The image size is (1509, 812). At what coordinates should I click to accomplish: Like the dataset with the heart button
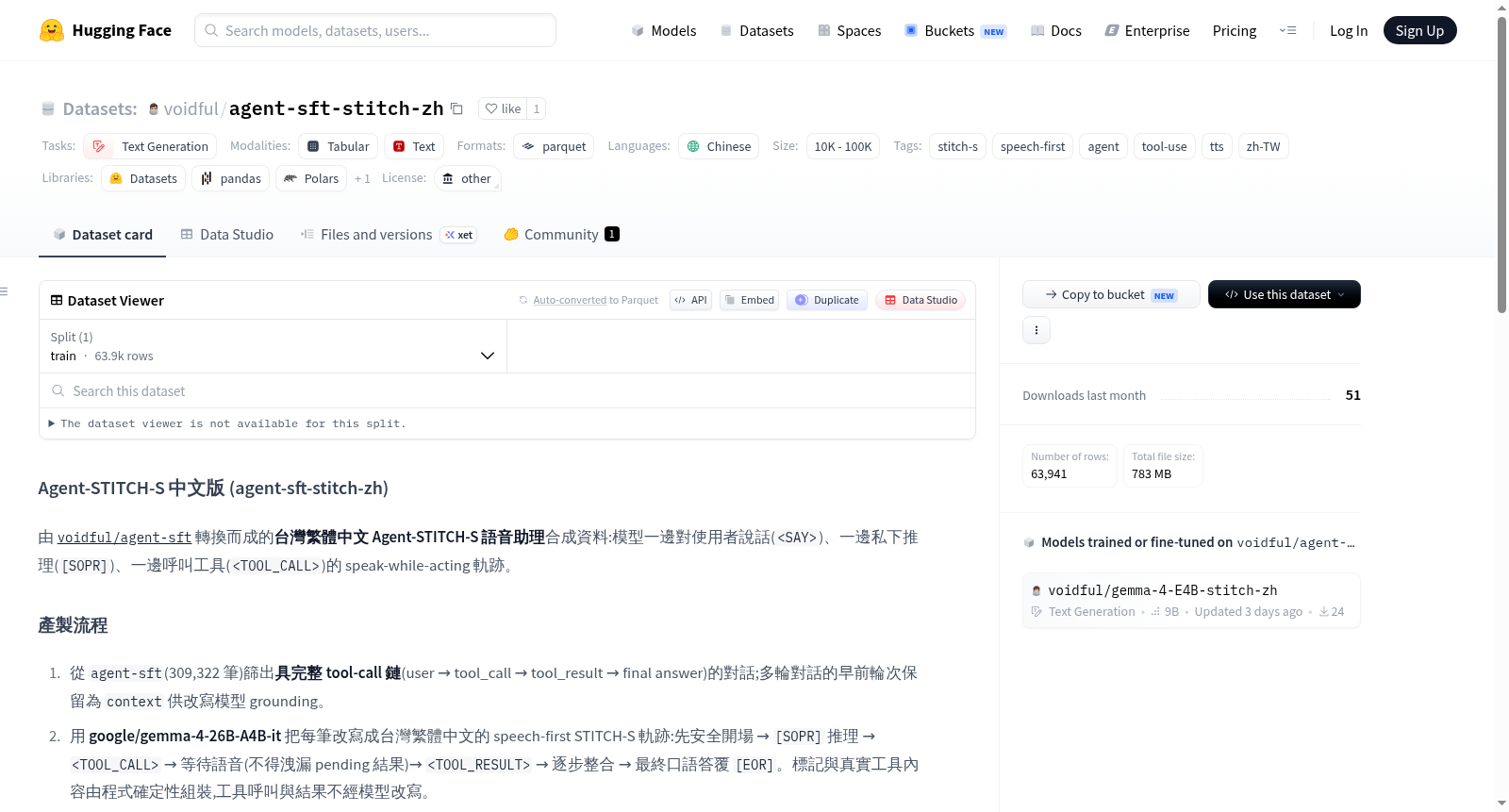503,108
